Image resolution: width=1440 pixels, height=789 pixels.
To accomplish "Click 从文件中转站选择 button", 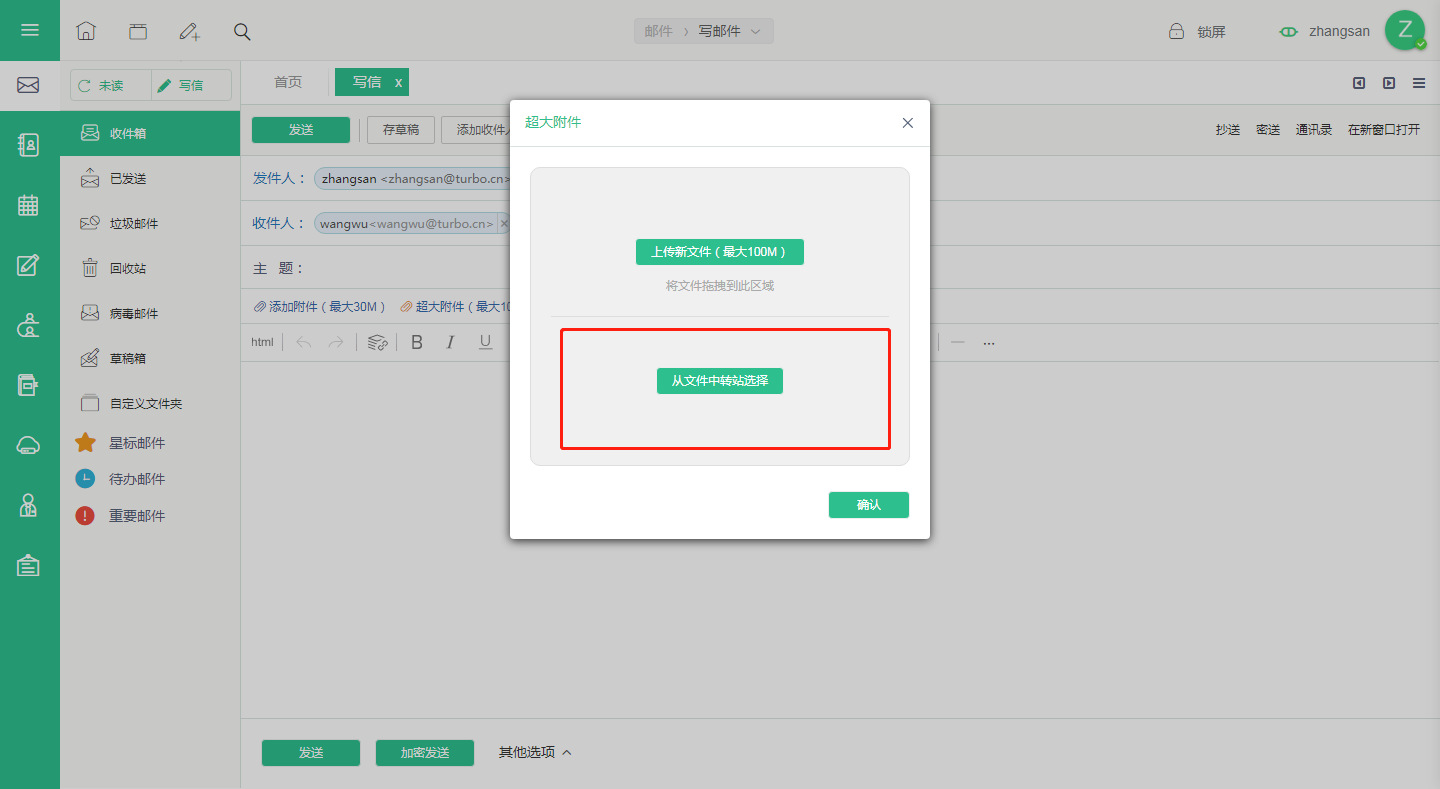I will 720,381.
